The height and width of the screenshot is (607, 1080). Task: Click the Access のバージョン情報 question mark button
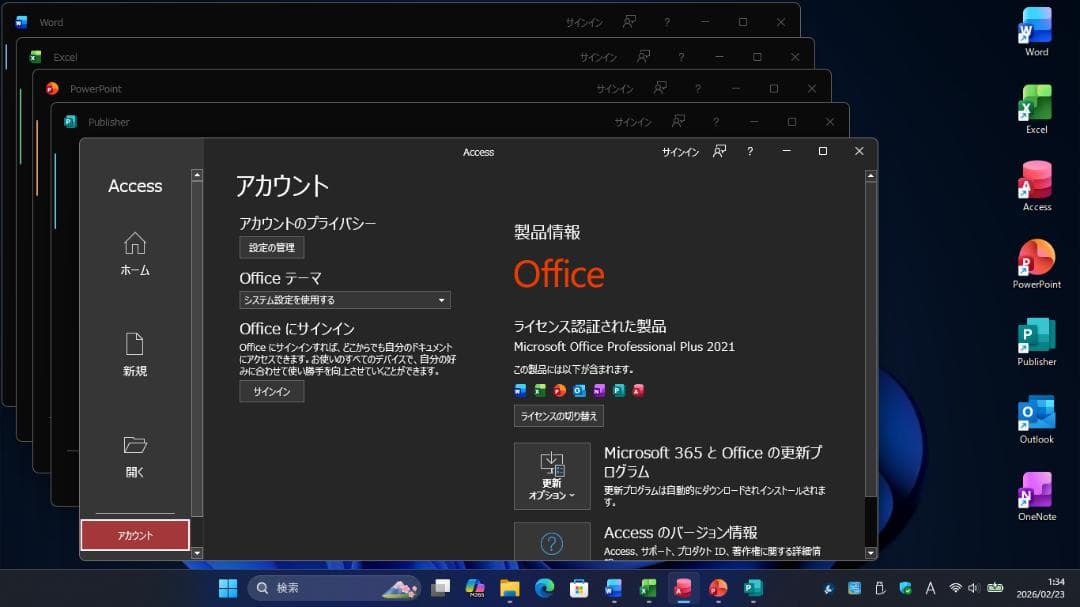pyautogui.click(x=552, y=542)
